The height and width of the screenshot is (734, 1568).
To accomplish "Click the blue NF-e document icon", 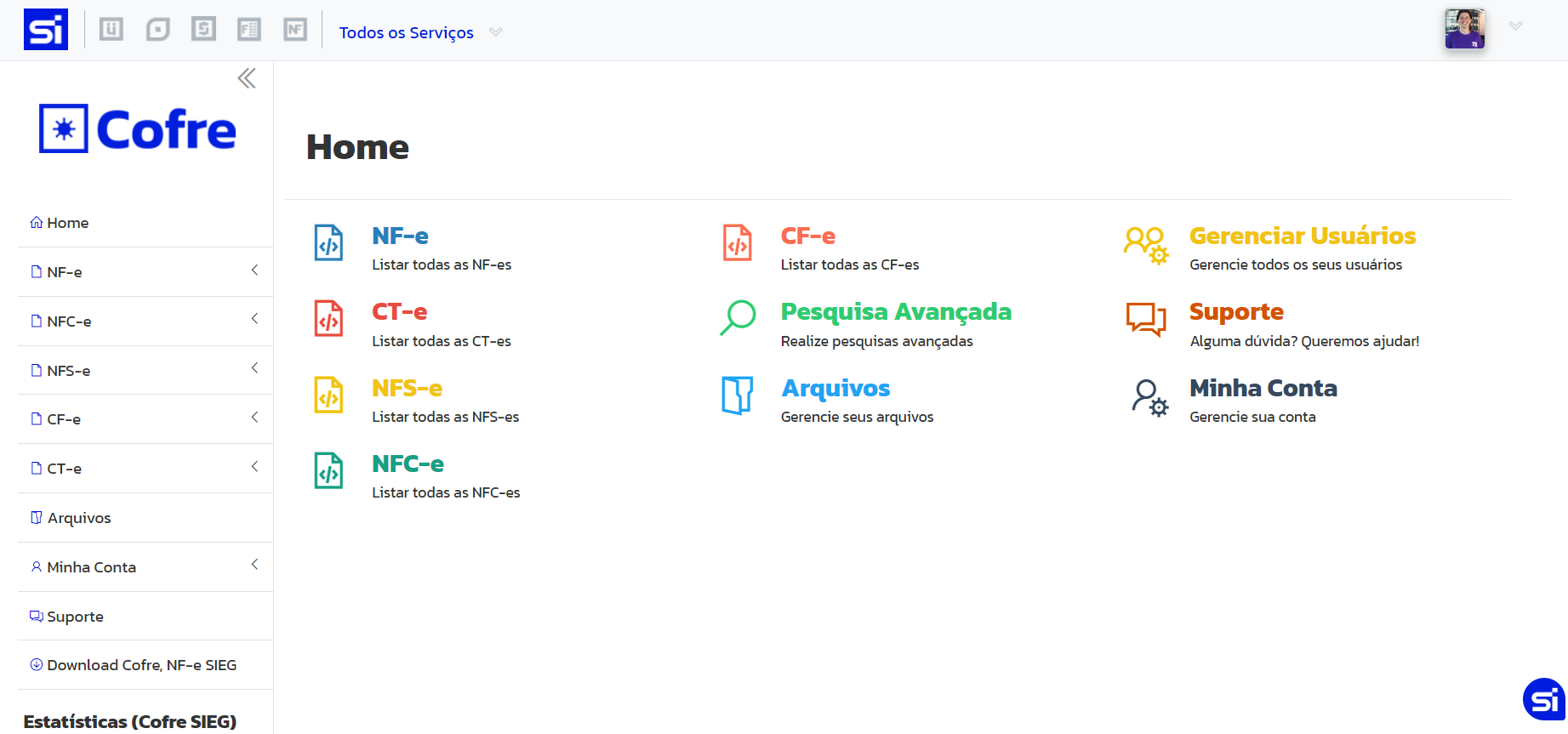I will point(328,243).
